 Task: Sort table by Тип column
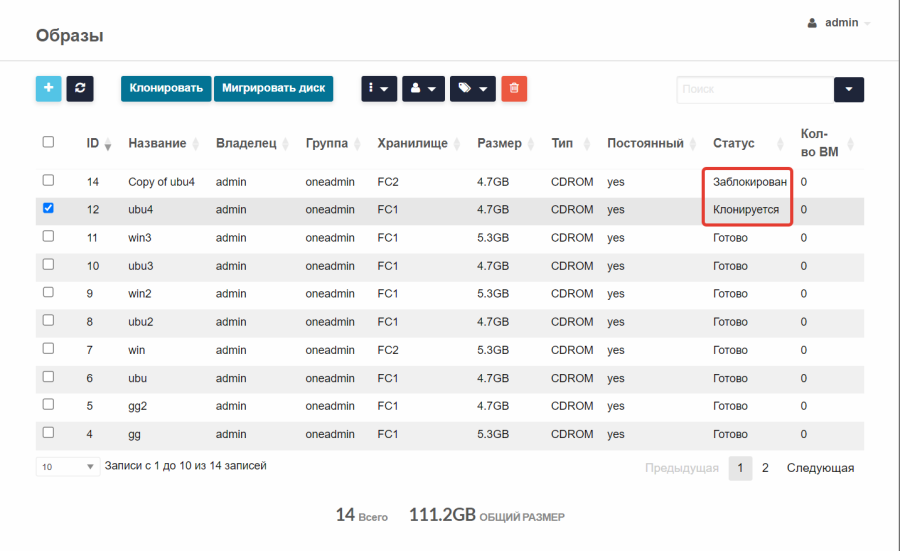coord(570,143)
